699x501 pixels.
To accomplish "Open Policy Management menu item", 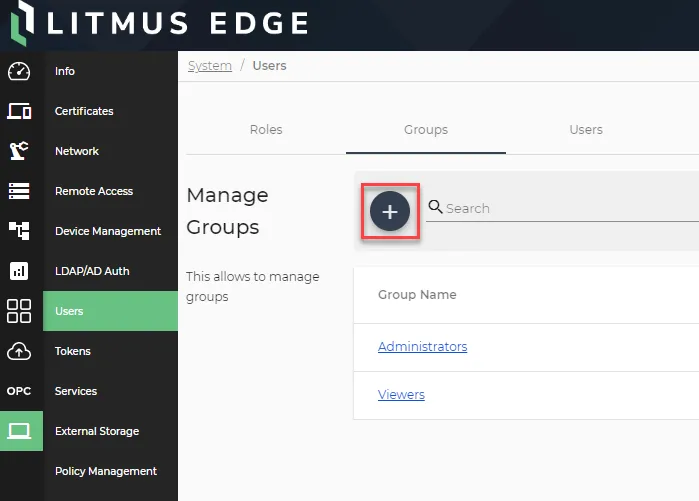I will point(110,471).
